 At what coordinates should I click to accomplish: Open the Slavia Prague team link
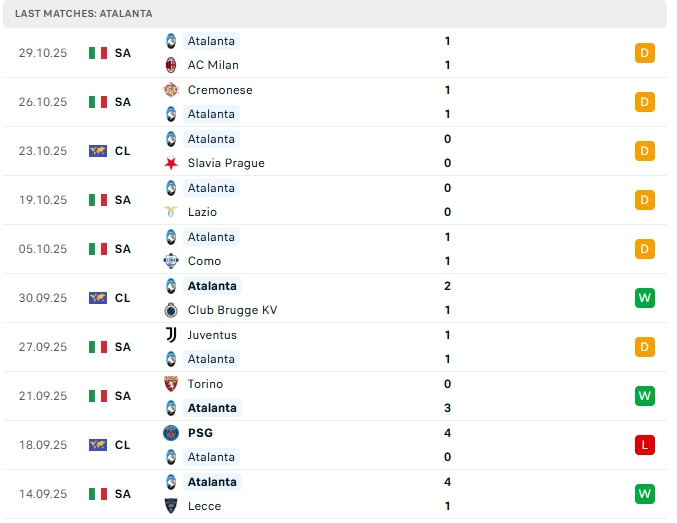[x=226, y=163]
